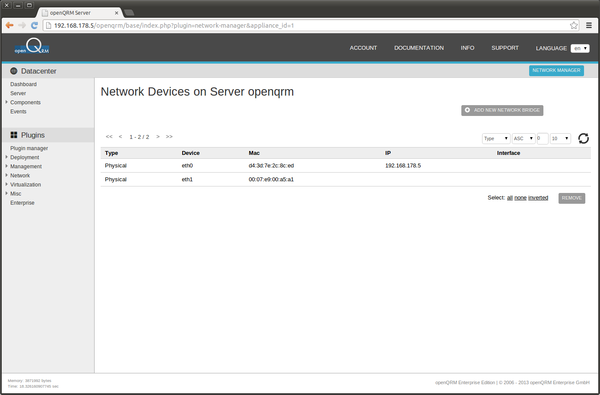
Task: Open the rows-per-page dropdown showing 10
Action: click(560, 139)
